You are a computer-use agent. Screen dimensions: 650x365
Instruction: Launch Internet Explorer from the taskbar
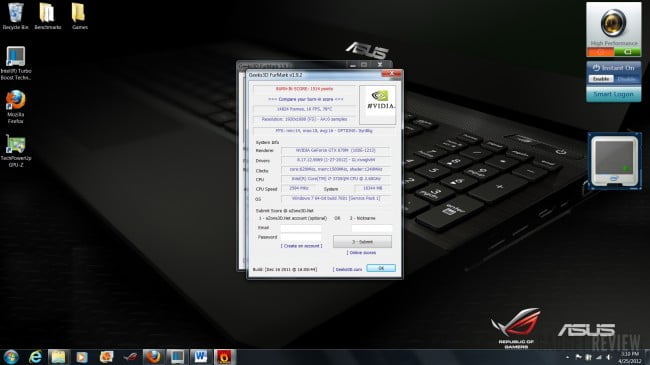point(36,357)
